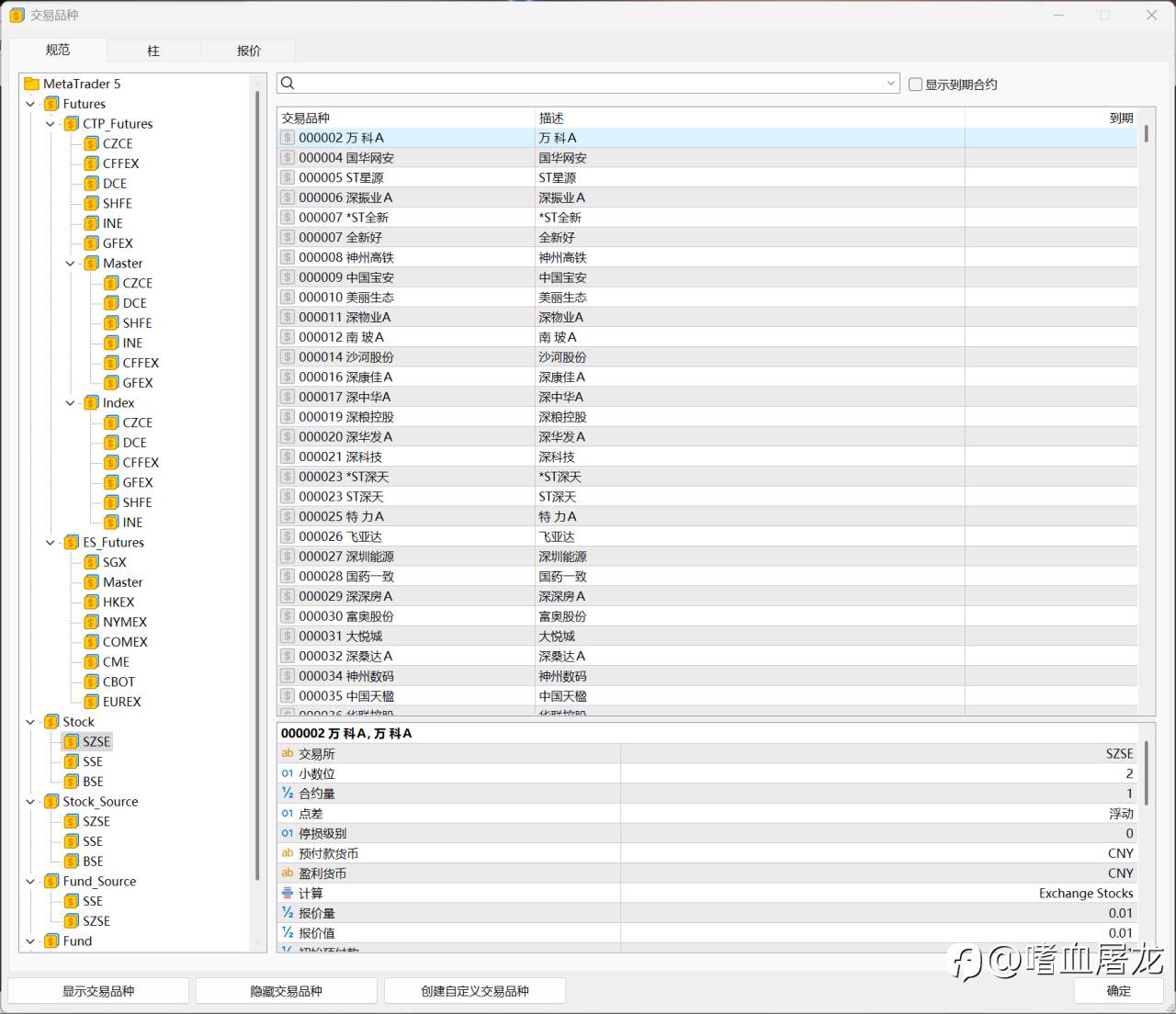The image size is (1176, 1014).
Task: Switch to the 柱 tab
Action: click(153, 51)
